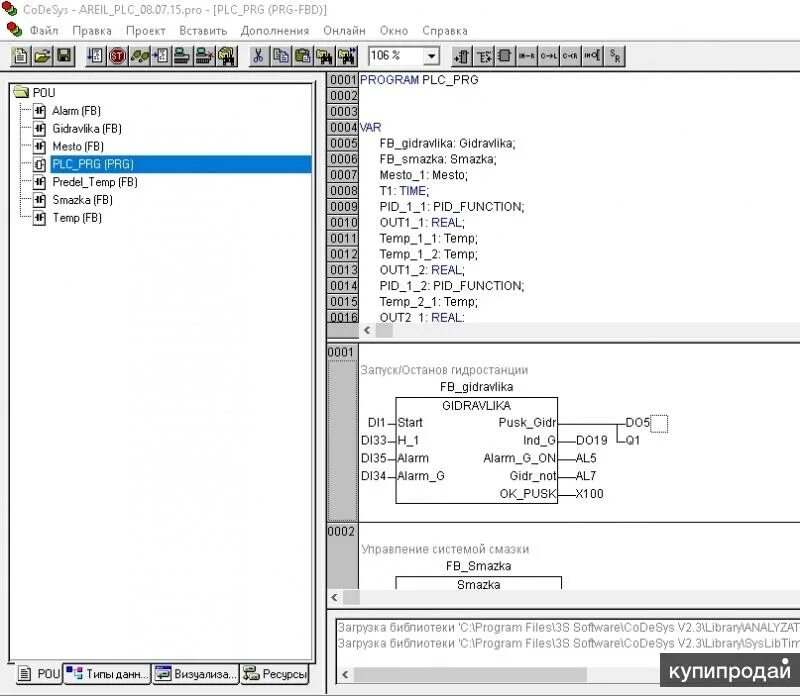Click the Assign toolbar icon

(x=527, y=56)
